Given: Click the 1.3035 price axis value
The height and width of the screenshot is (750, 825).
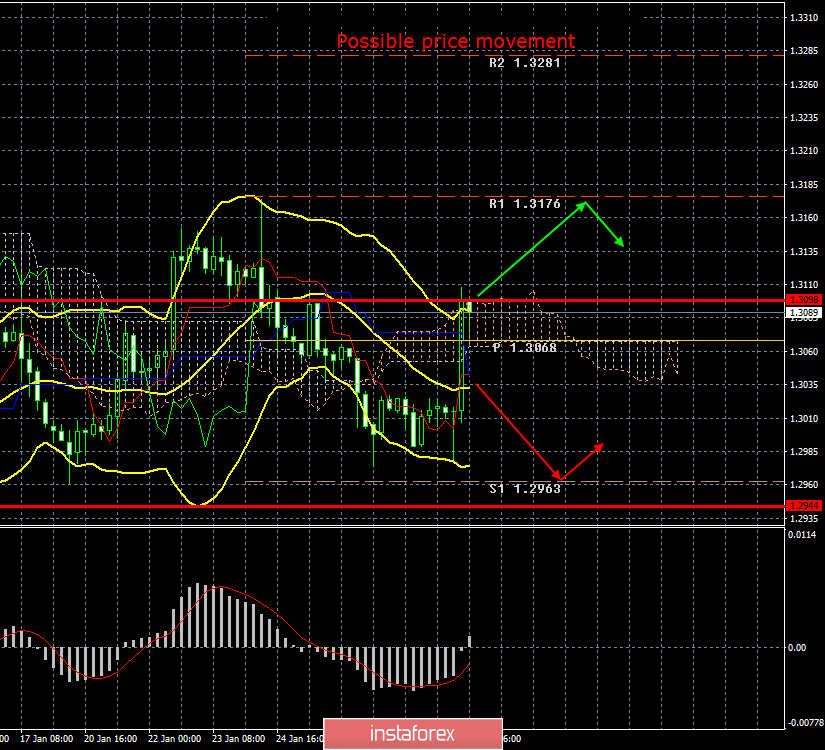Looking at the screenshot, I should coord(804,385).
